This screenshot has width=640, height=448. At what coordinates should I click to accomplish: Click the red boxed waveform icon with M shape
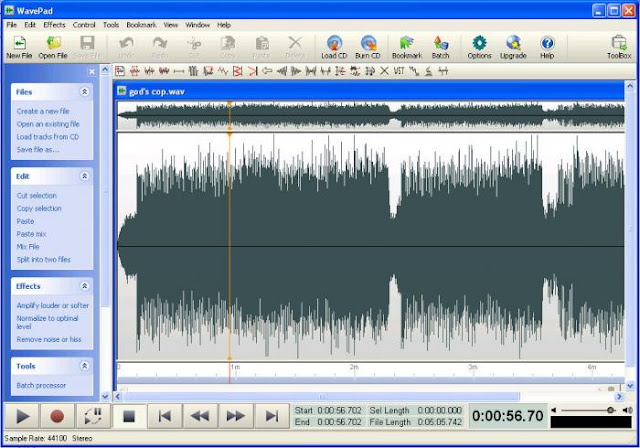click(x=238, y=71)
